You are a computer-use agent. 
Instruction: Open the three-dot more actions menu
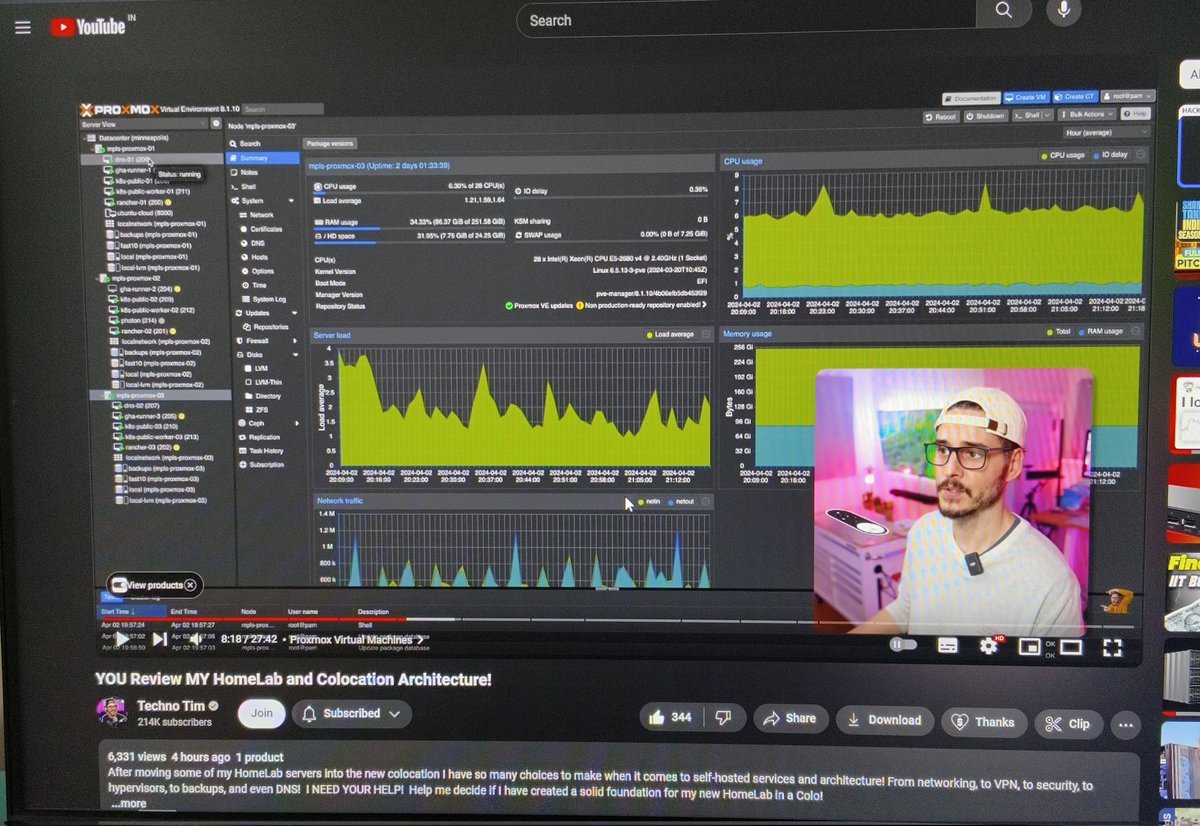pos(1126,725)
